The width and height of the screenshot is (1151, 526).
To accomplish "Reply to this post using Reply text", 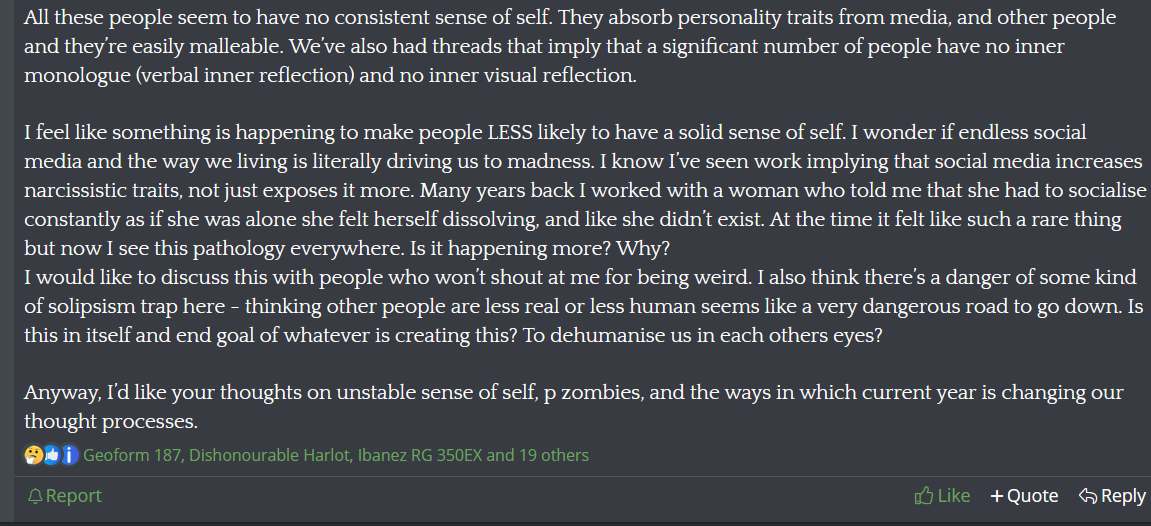I will (x=1123, y=496).
